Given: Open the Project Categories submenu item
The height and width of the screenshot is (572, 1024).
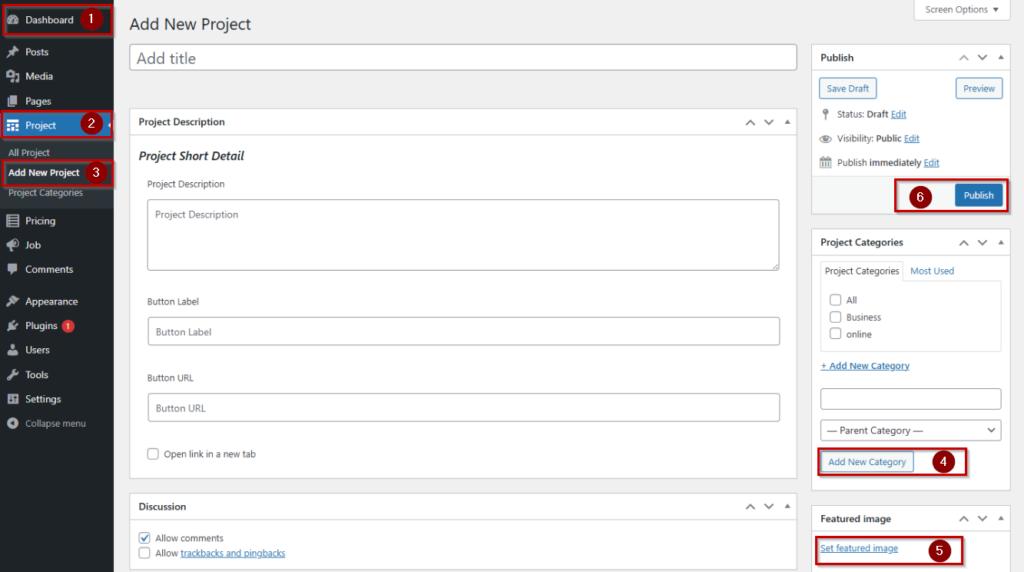Looking at the screenshot, I should click(x=46, y=193).
